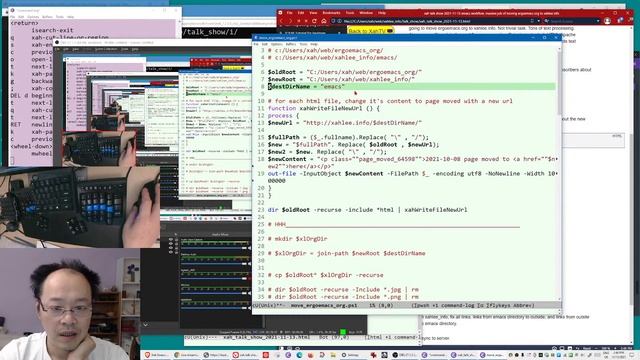The image size is (640, 360).
Task: Adjust fourth OBS mixer volume slider
Action: tap(214, 293)
